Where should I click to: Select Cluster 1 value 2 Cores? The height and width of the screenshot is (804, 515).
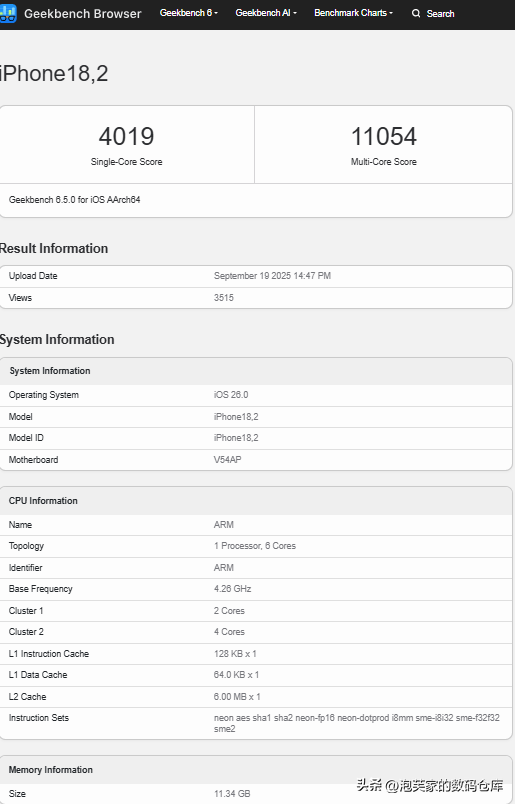(229, 611)
